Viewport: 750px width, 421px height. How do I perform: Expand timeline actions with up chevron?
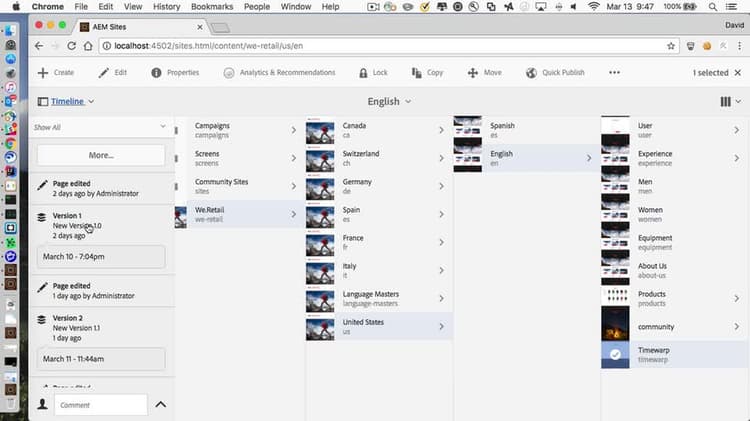(161, 405)
